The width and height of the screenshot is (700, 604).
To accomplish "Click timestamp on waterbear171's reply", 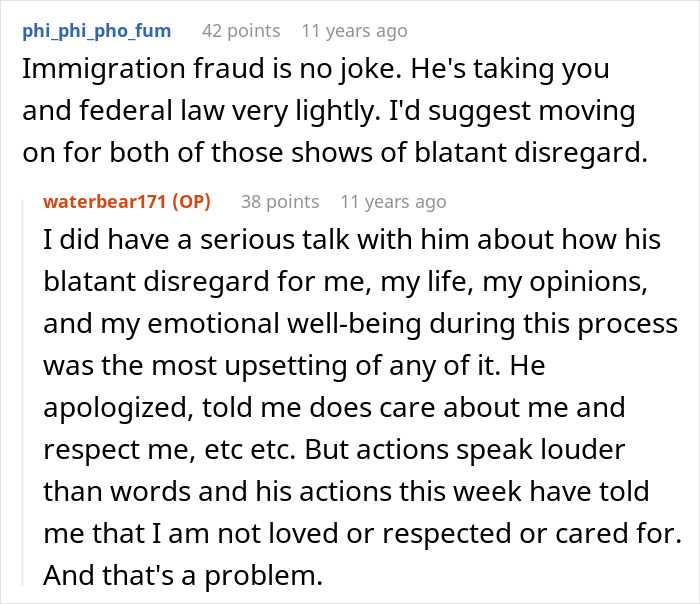I will (393, 202).
